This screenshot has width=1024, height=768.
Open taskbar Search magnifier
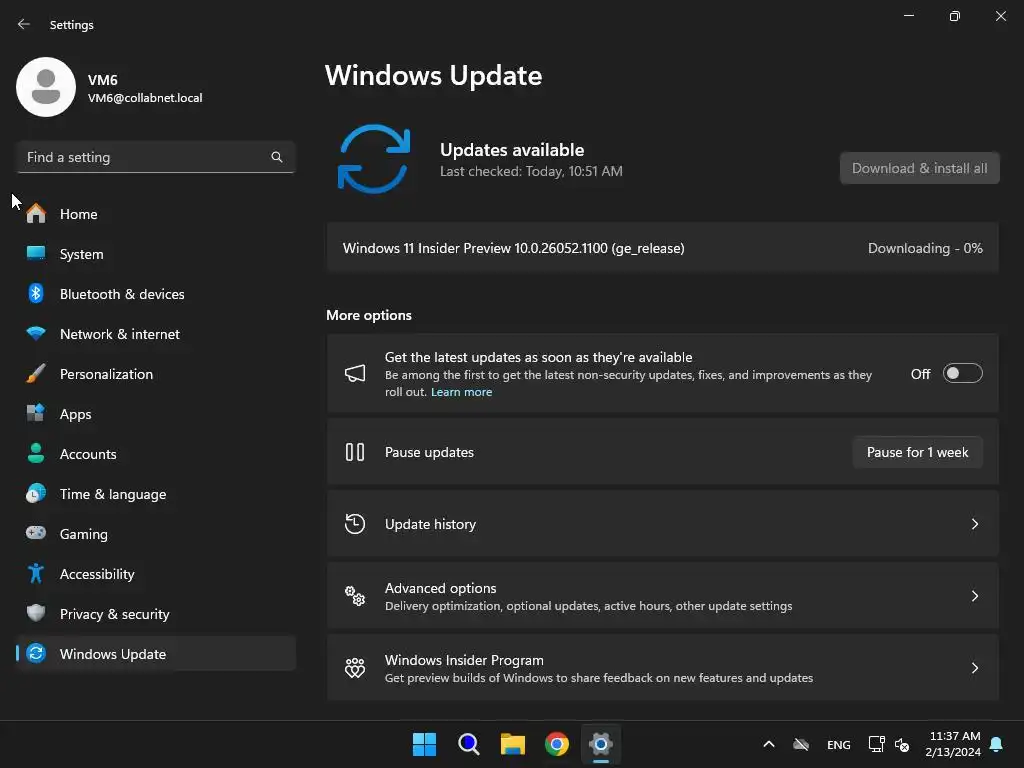point(469,744)
